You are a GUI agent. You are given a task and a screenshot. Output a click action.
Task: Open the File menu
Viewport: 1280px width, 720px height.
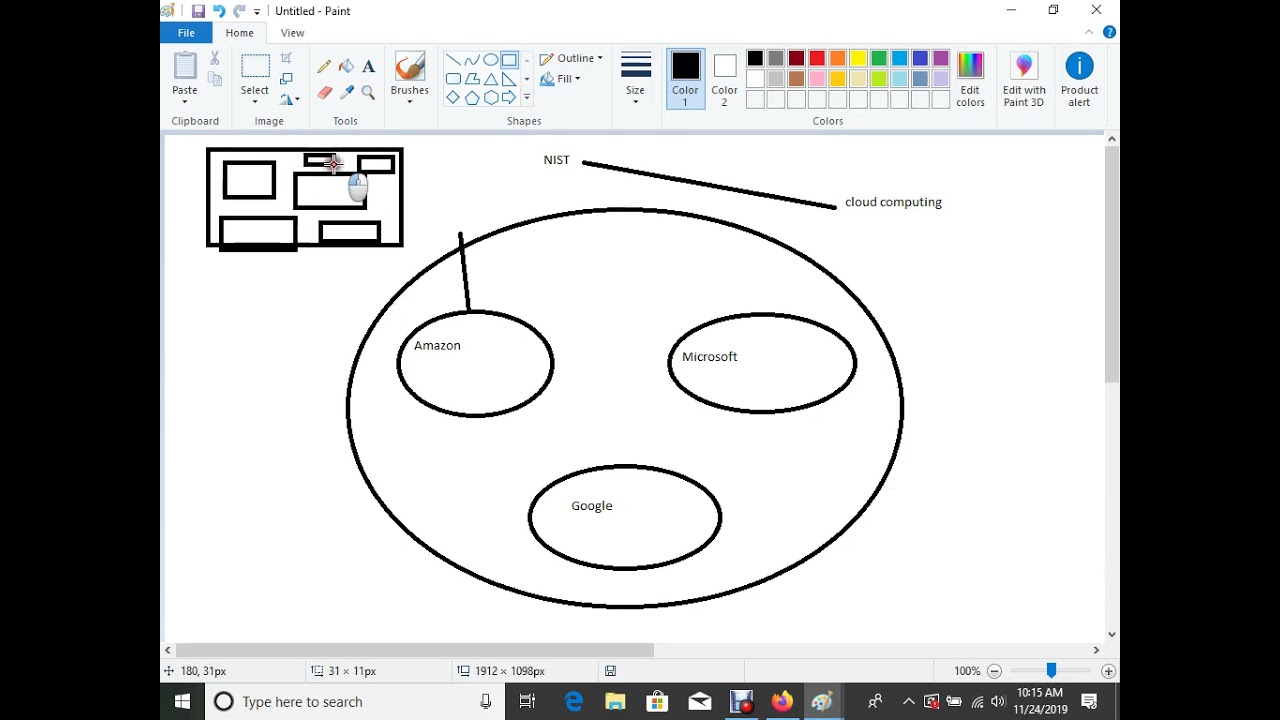(186, 33)
